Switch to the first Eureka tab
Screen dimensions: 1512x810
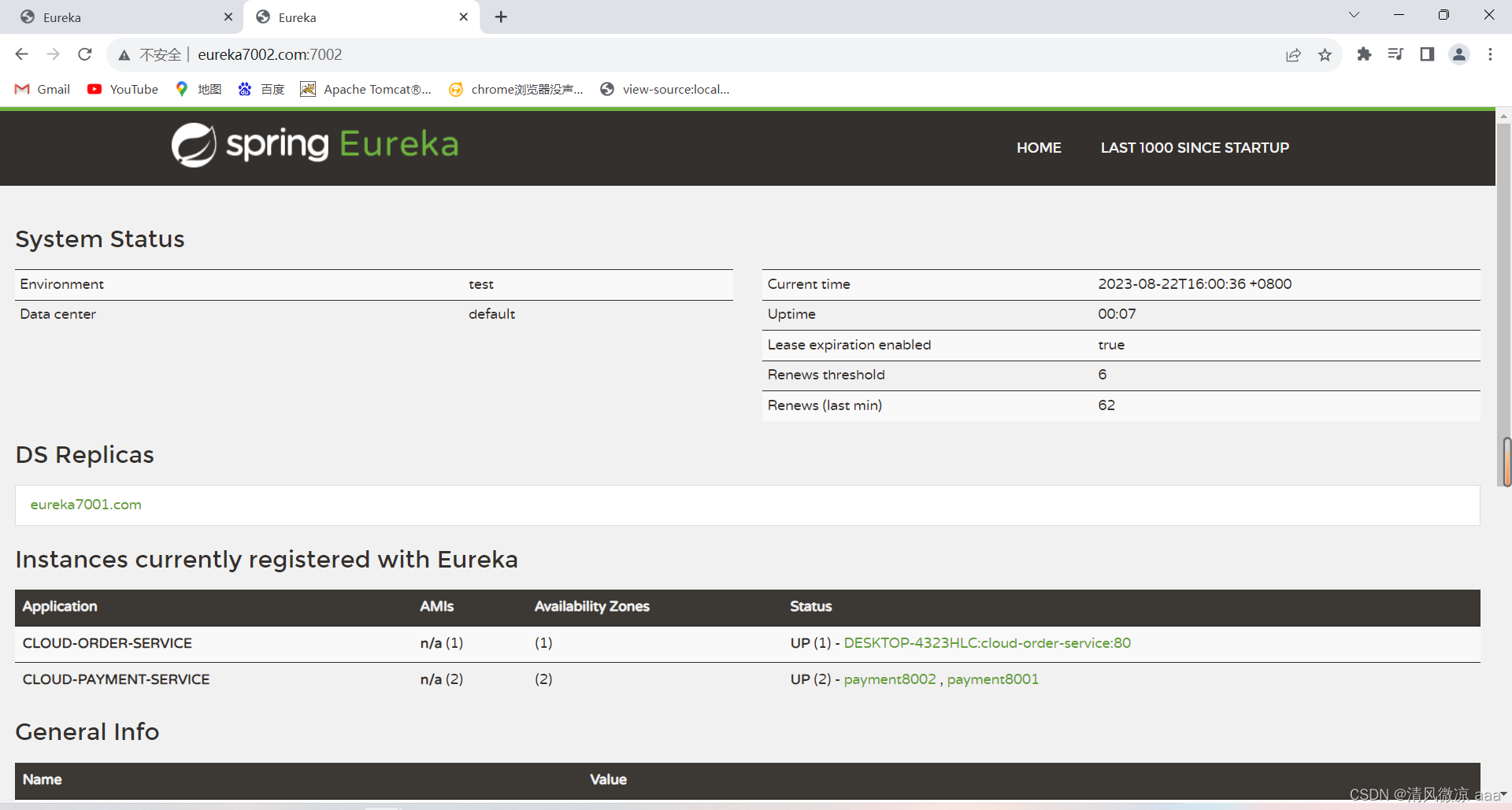pos(122,17)
